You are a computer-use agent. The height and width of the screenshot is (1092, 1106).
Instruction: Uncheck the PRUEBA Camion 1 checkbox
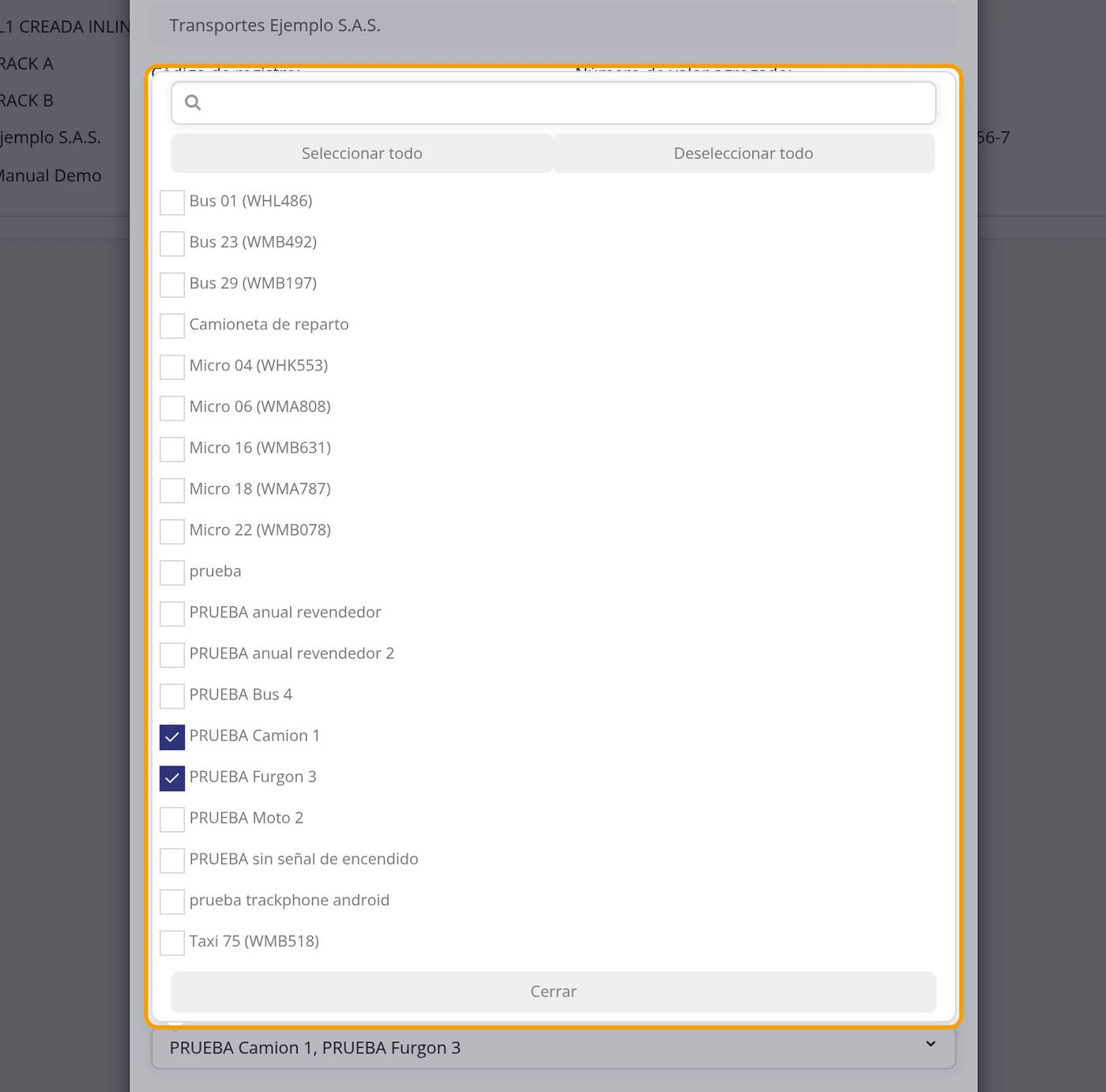click(172, 737)
